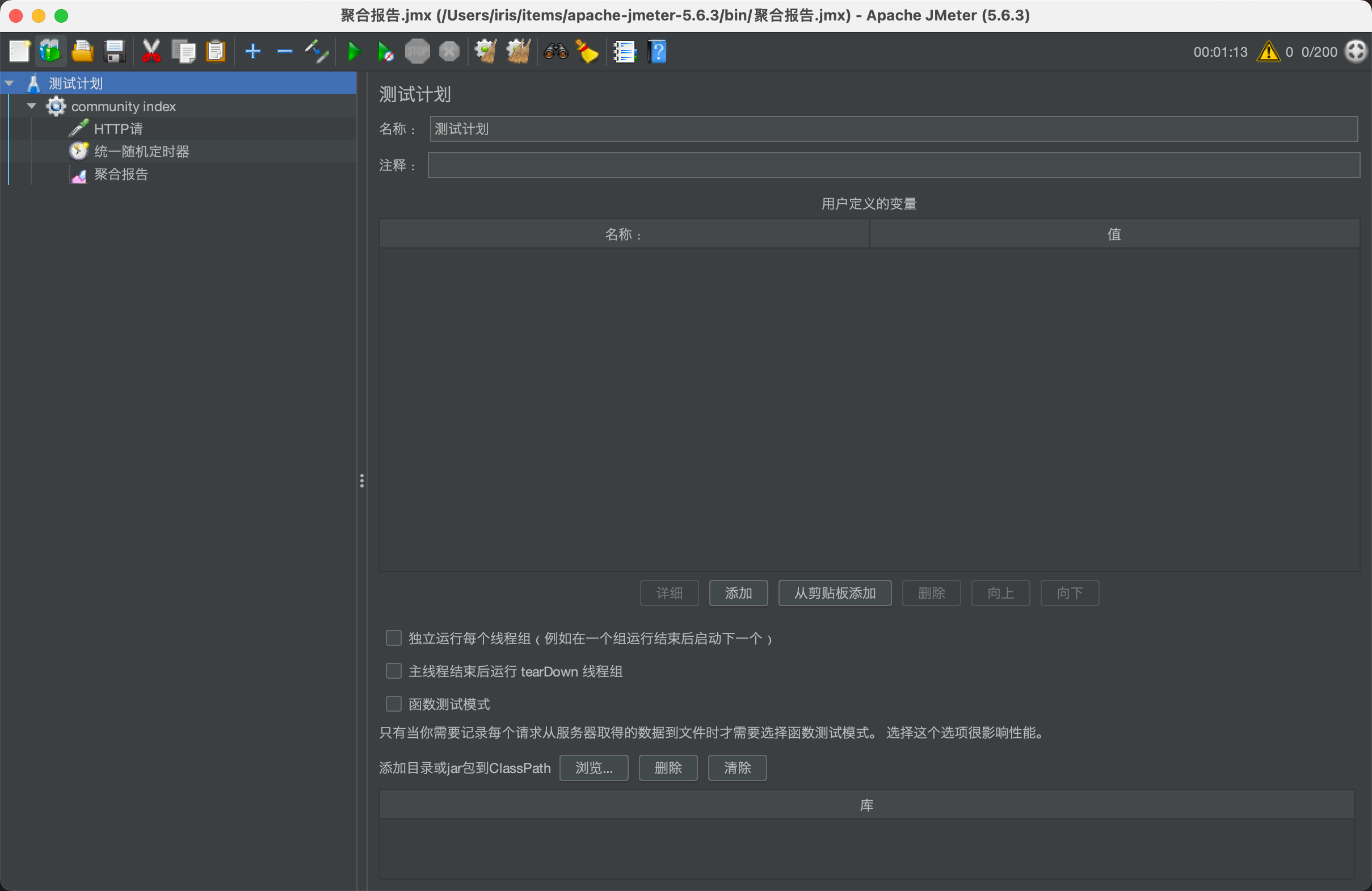The width and height of the screenshot is (1372, 891).
Task: Toggle enable/disable element icon
Action: (x=317, y=51)
